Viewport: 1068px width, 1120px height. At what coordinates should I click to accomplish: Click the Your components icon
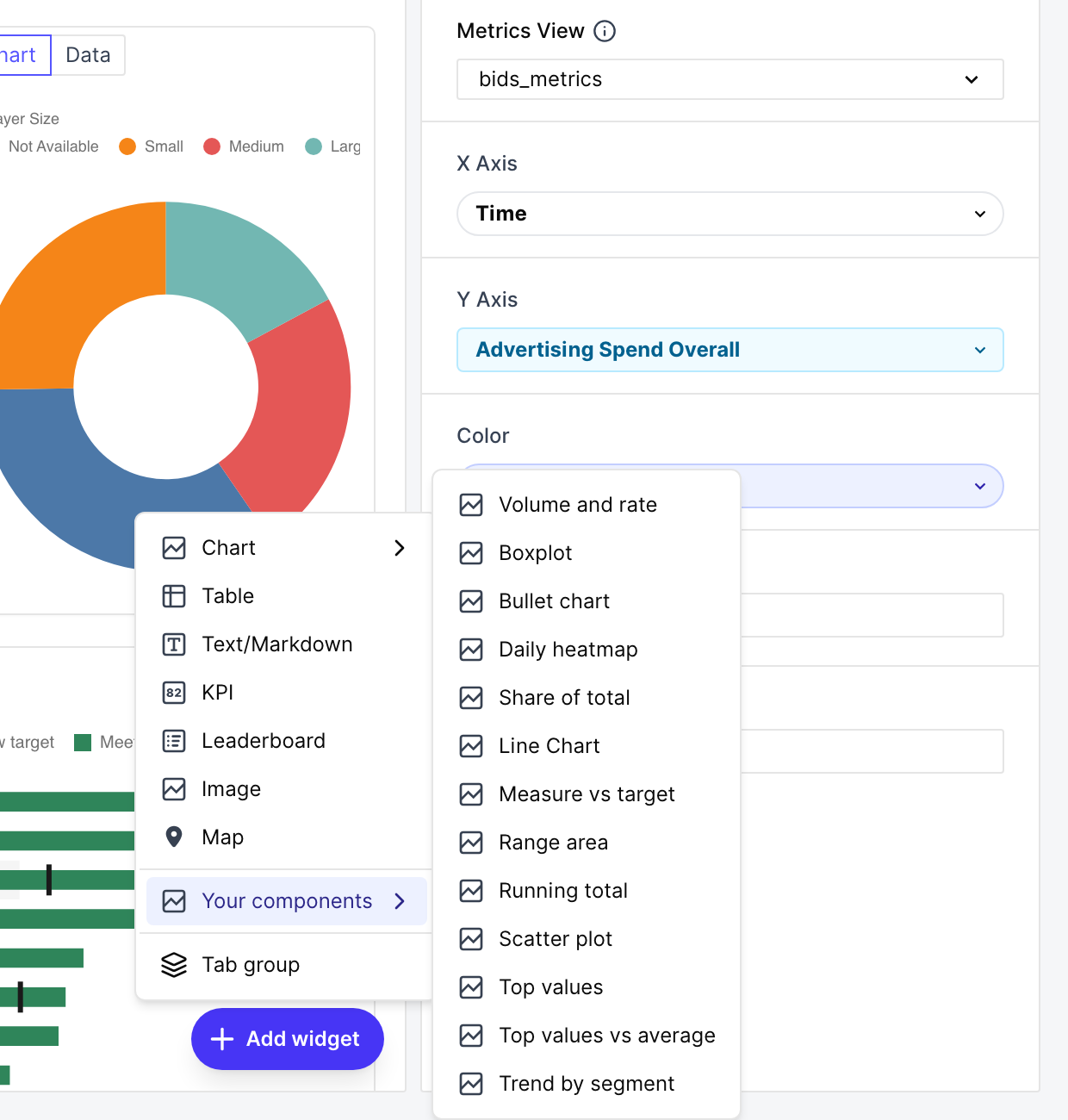[174, 901]
